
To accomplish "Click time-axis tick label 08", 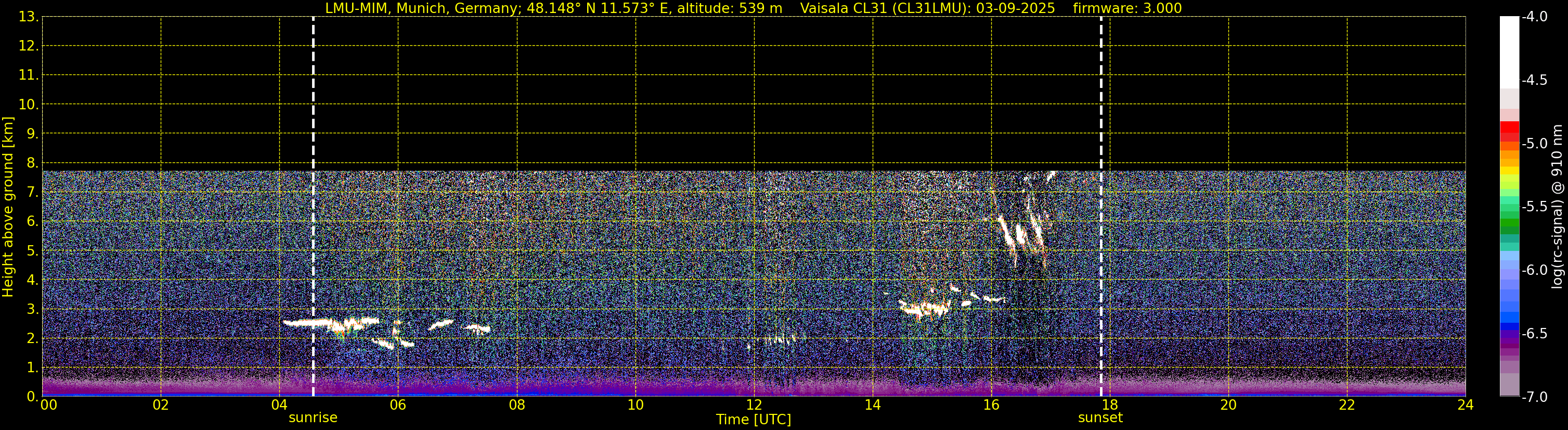I will click(x=517, y=405).
